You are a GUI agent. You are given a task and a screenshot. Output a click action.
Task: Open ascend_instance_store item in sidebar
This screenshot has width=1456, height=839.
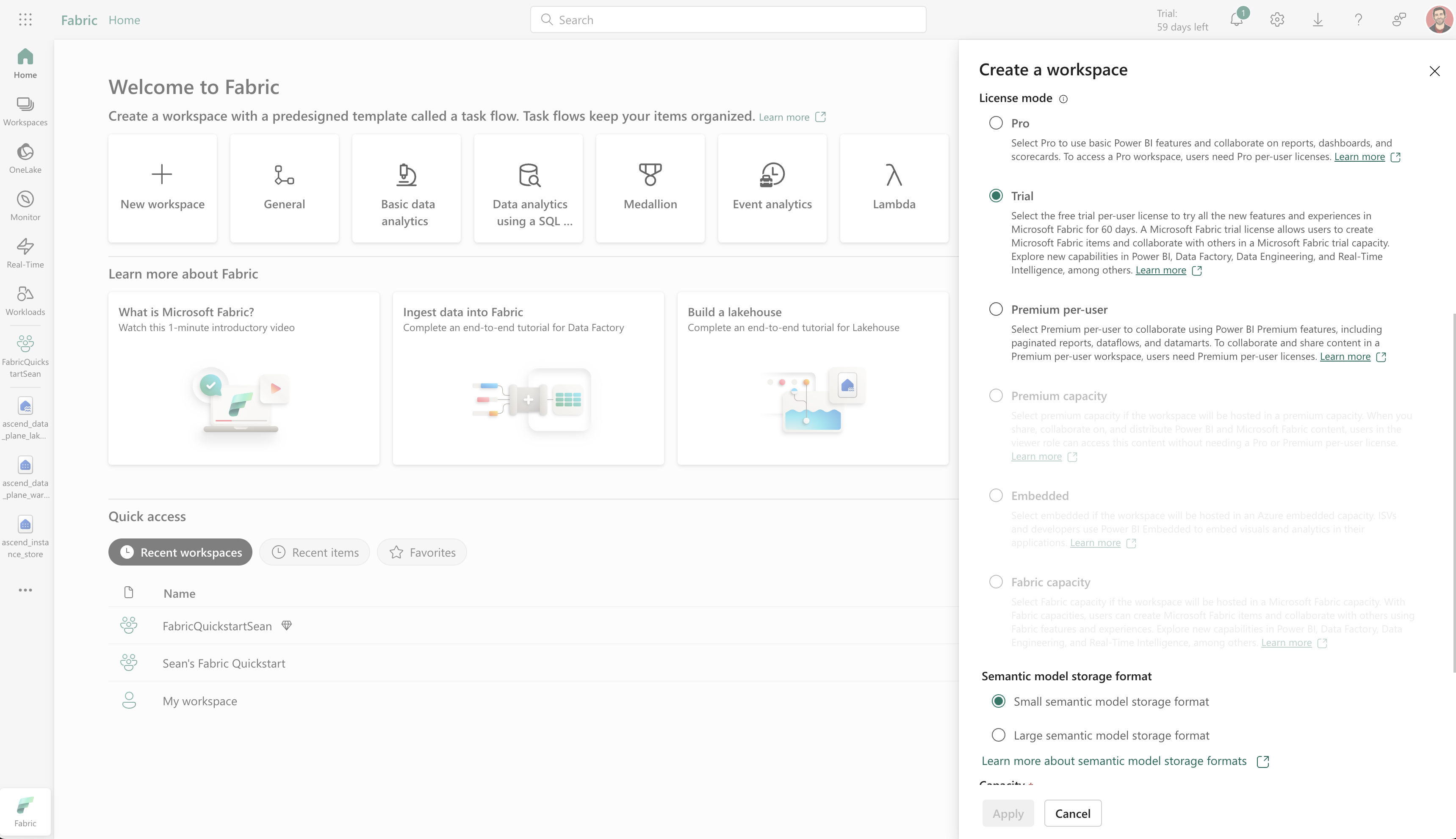(x=25, y=537)
